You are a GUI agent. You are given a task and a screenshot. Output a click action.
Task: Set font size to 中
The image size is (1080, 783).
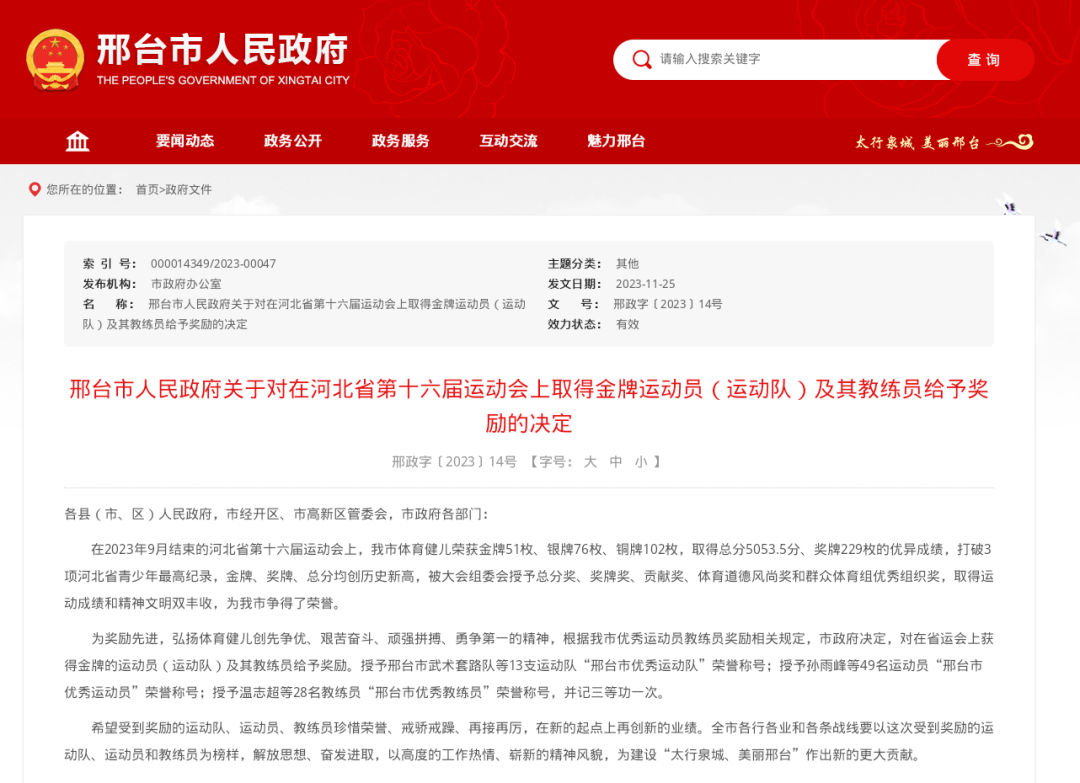tap(616, 462)
